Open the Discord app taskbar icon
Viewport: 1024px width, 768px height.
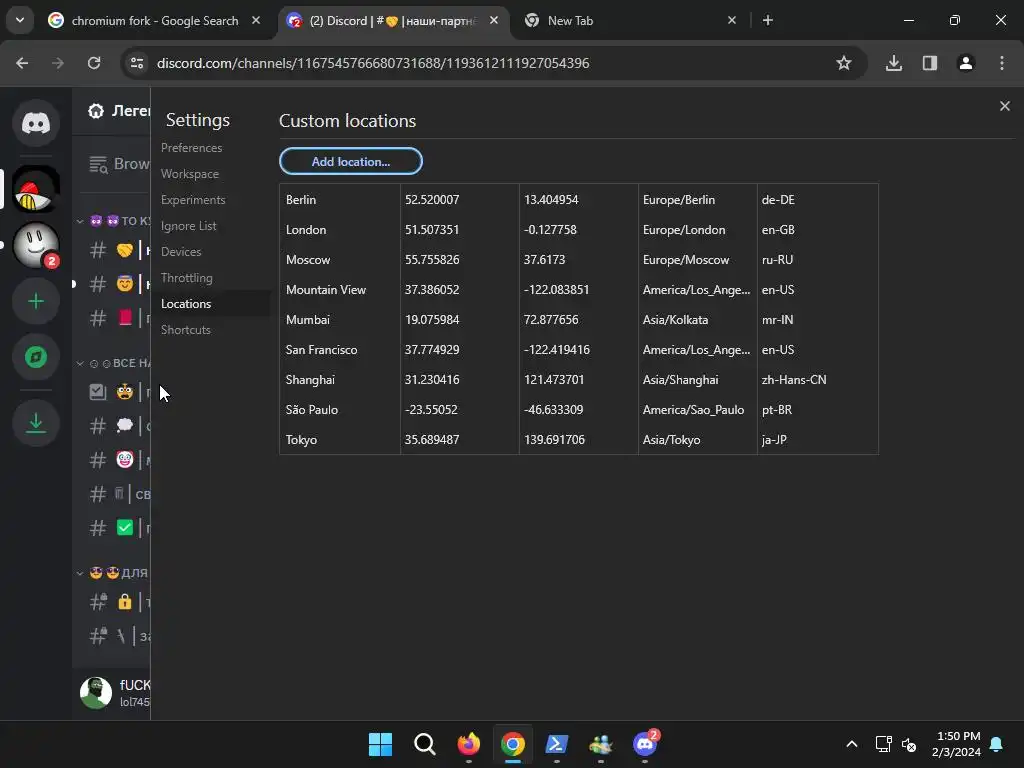point(645,744)
